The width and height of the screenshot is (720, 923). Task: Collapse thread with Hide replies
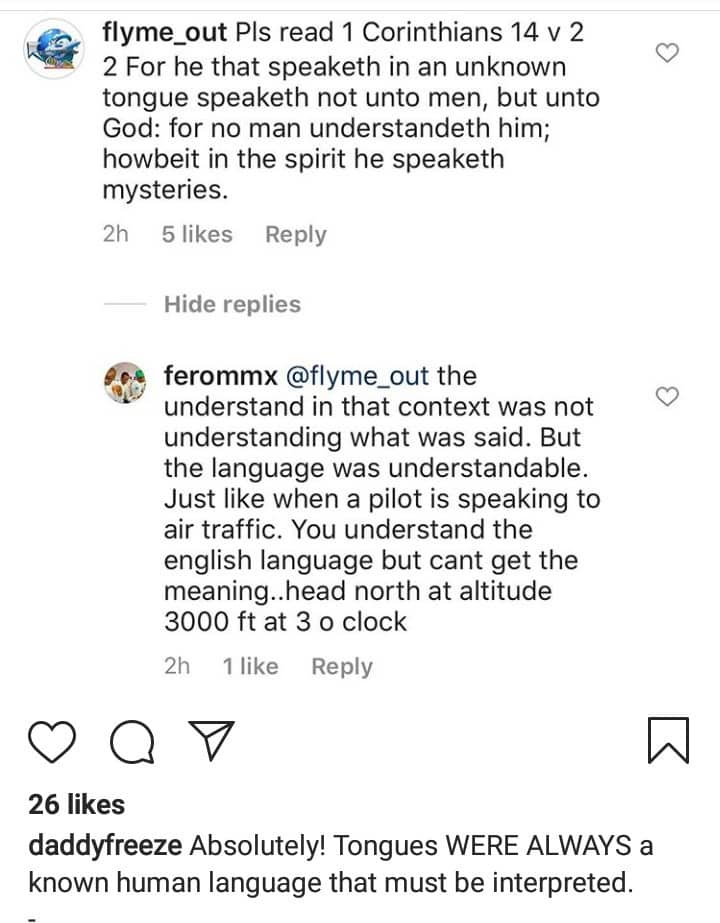[232, 304]
